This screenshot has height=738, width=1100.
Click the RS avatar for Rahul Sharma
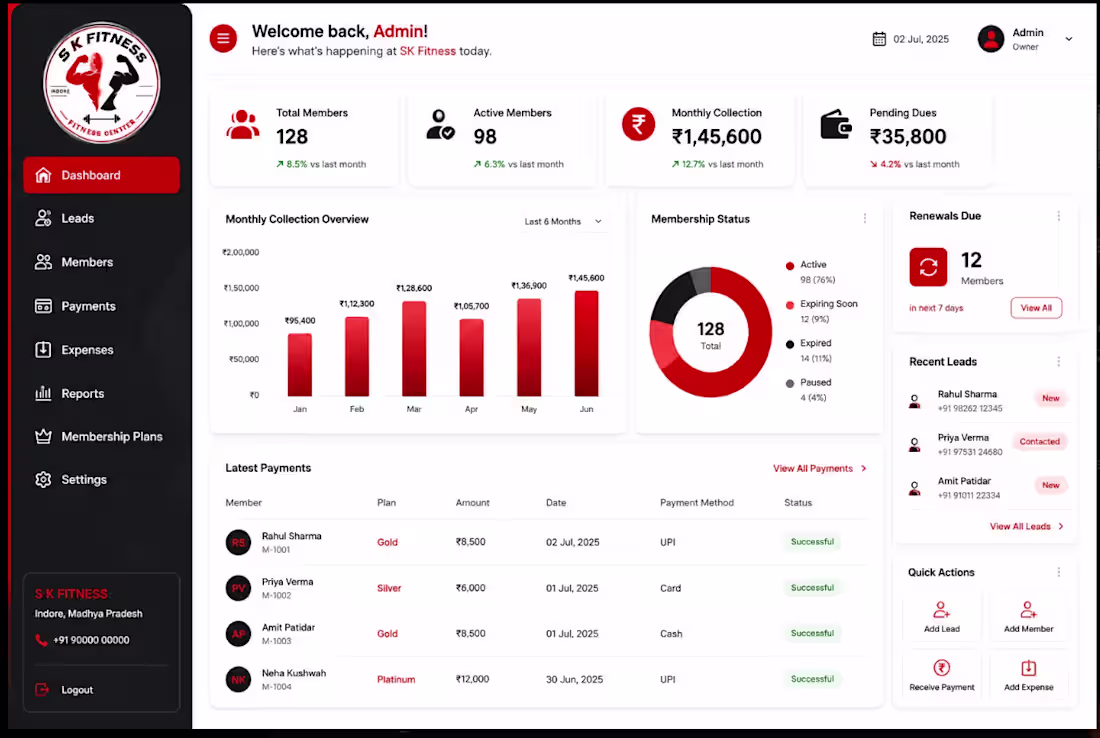click(239, 542)
